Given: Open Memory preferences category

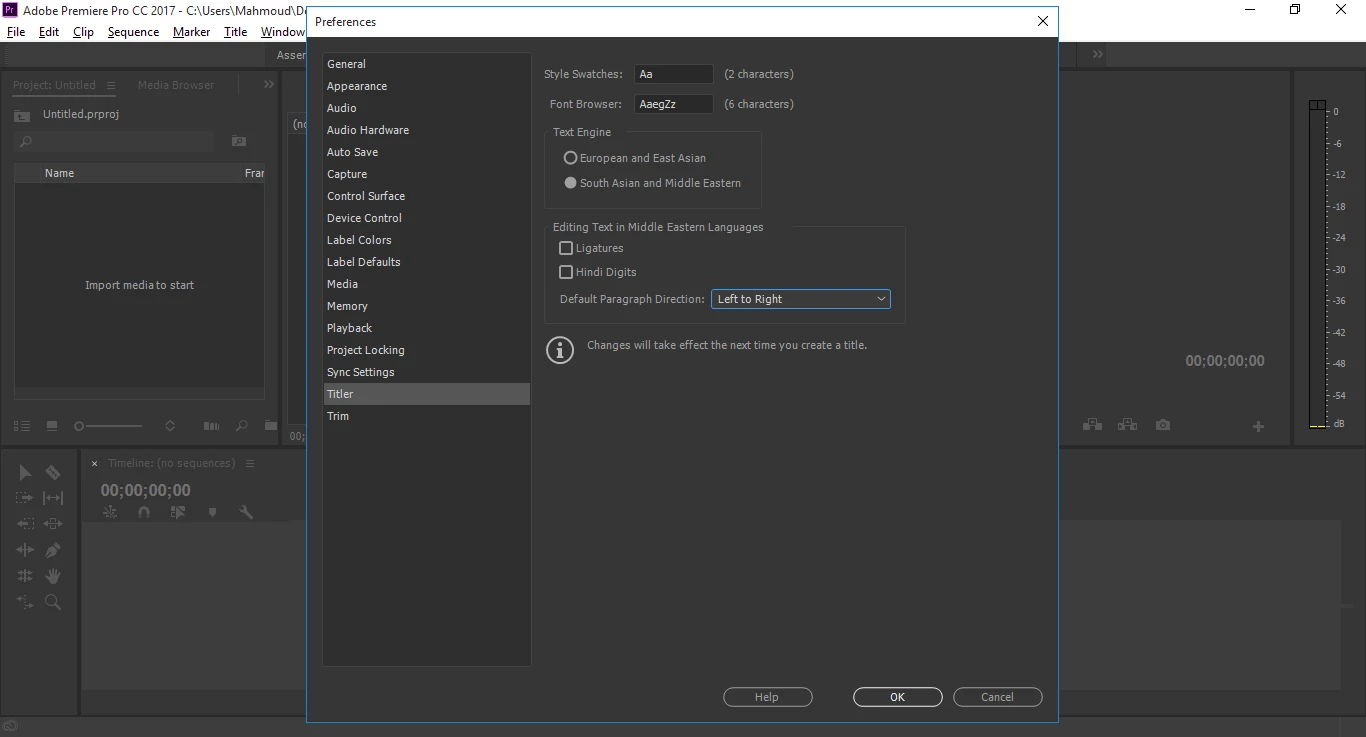Looking at the screenshot, I should click(x=426, y=306).
